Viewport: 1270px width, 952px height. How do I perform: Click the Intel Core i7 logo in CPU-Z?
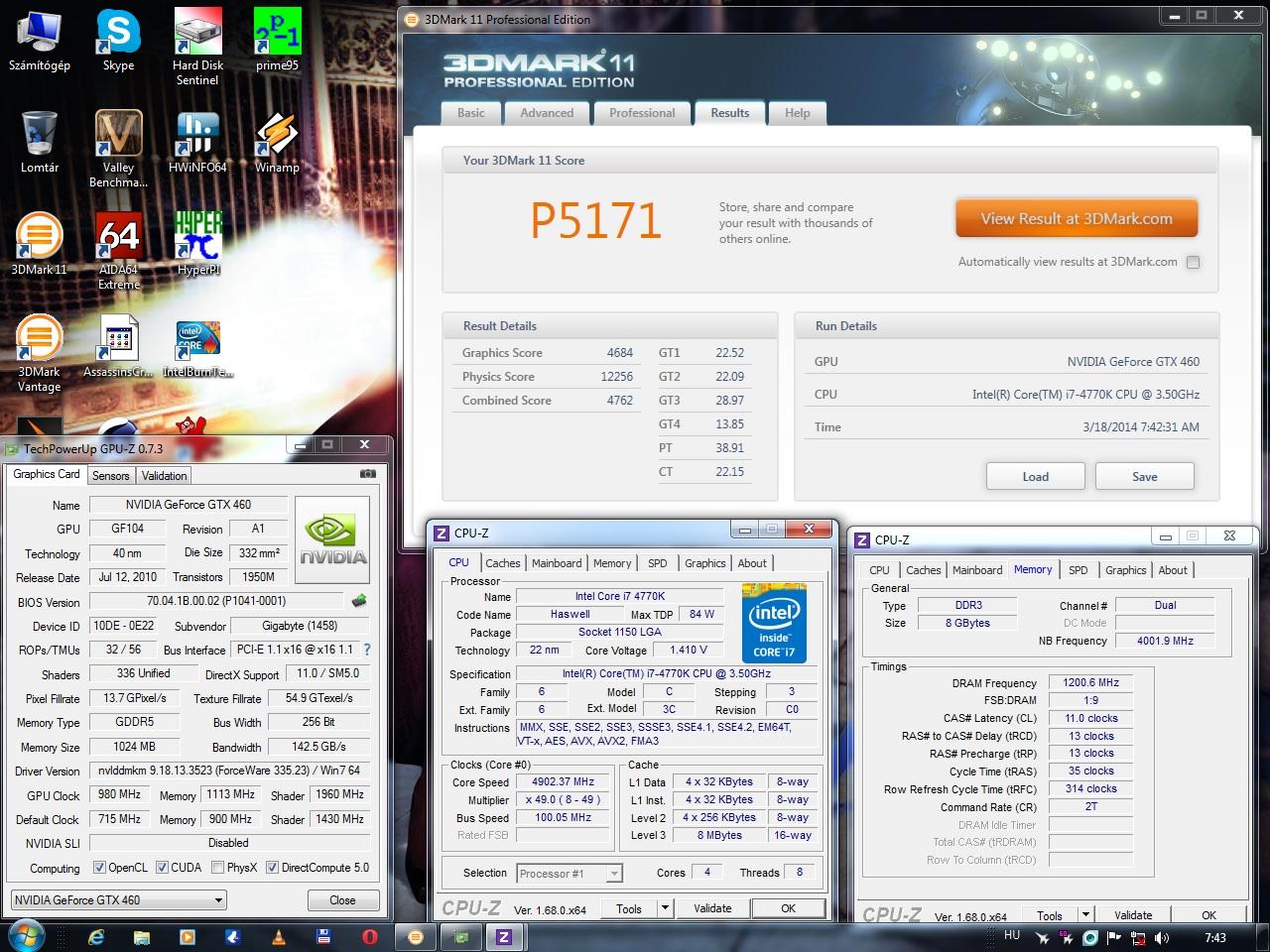[774, 623]
